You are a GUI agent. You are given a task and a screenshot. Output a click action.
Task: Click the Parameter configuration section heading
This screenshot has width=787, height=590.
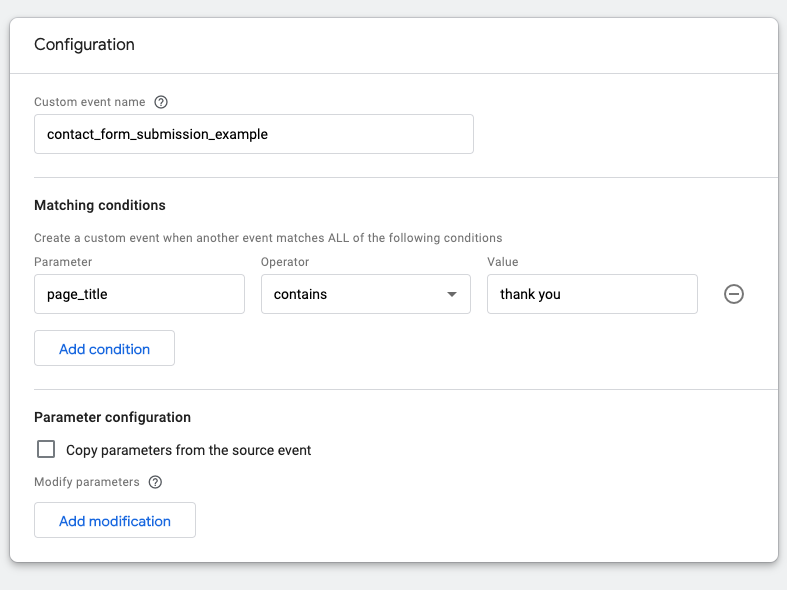tap(112, 417)
